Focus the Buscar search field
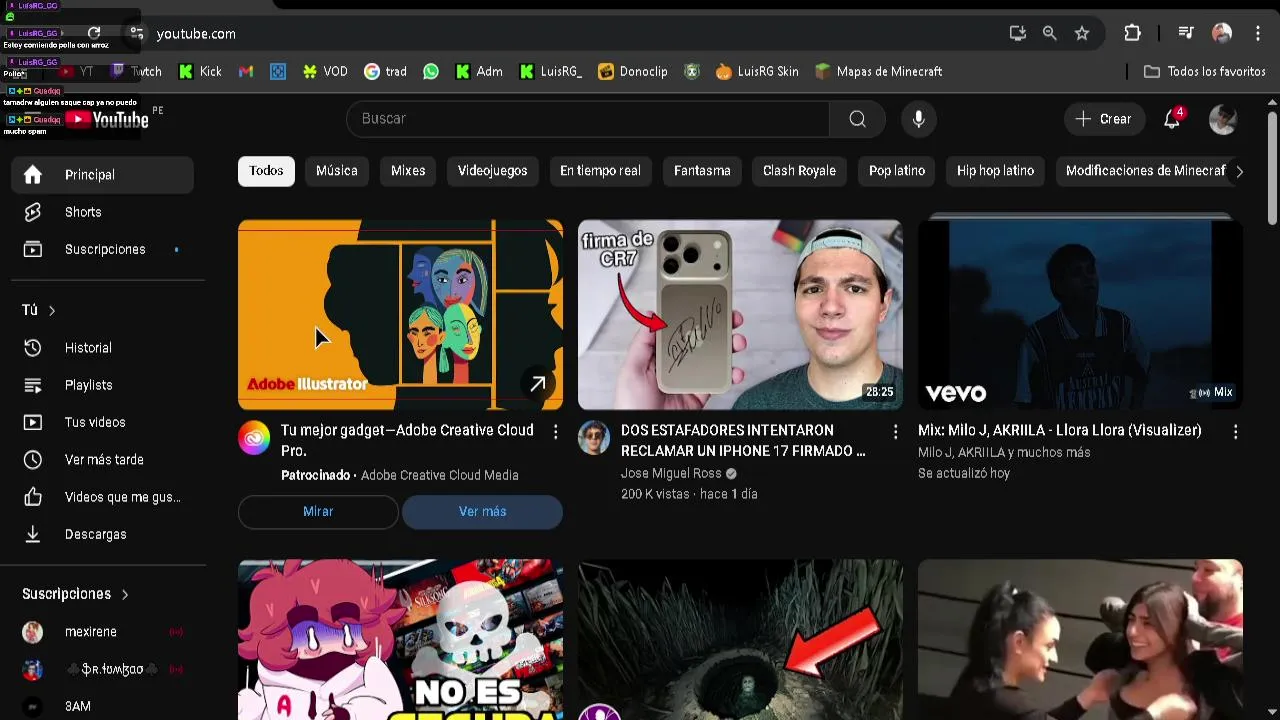Screen dimensions: 1280x720 click(x=588, y=119)
